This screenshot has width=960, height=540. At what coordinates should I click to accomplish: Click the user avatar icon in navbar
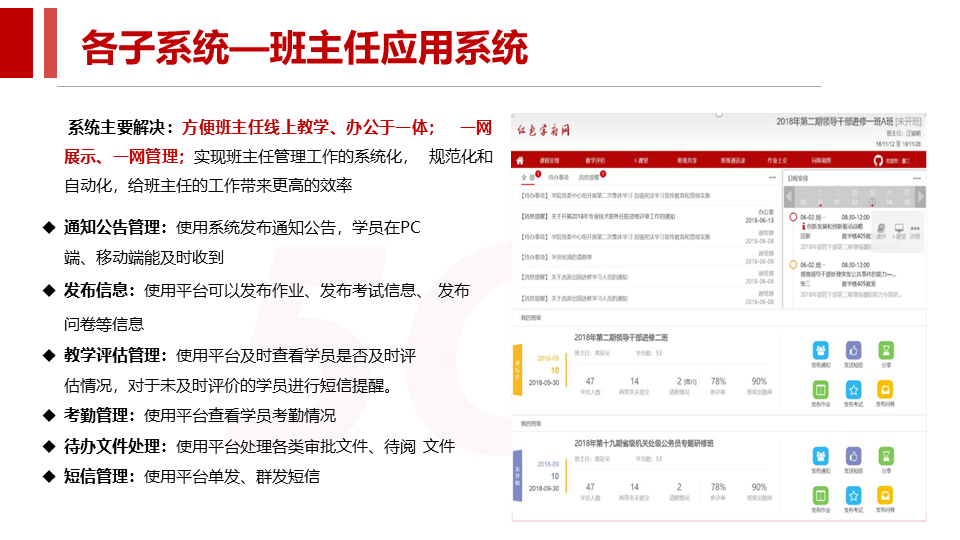879,160
